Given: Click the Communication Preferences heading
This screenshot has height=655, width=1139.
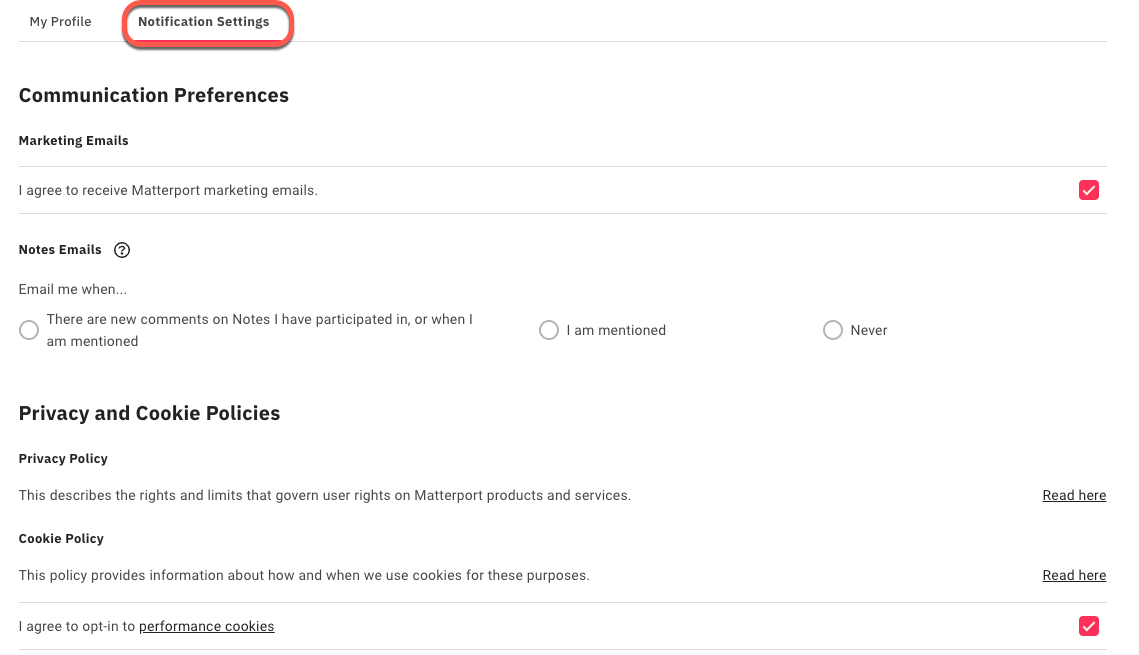Looking at the screenshot, I should [x=154, y=96].
